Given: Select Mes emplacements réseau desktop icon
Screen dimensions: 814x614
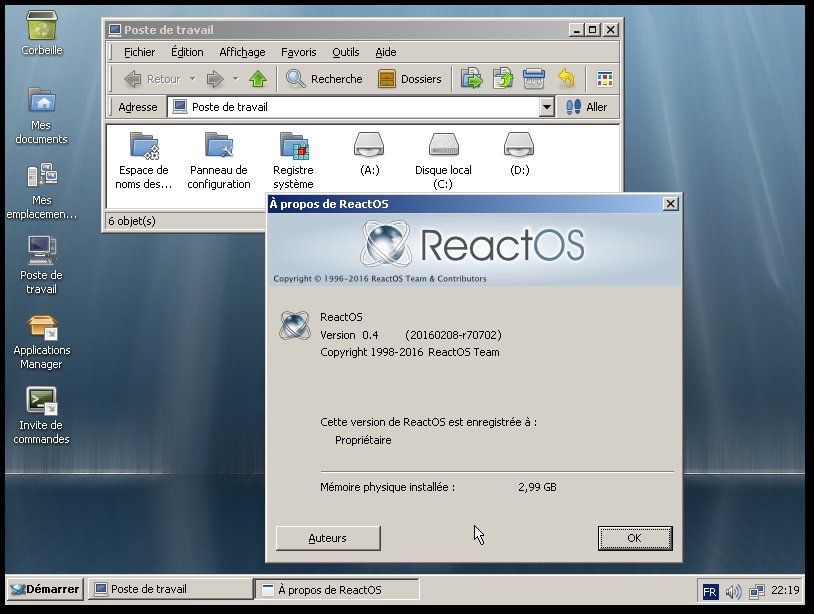Looking at the screenshot, I should [x=42, y=190].
